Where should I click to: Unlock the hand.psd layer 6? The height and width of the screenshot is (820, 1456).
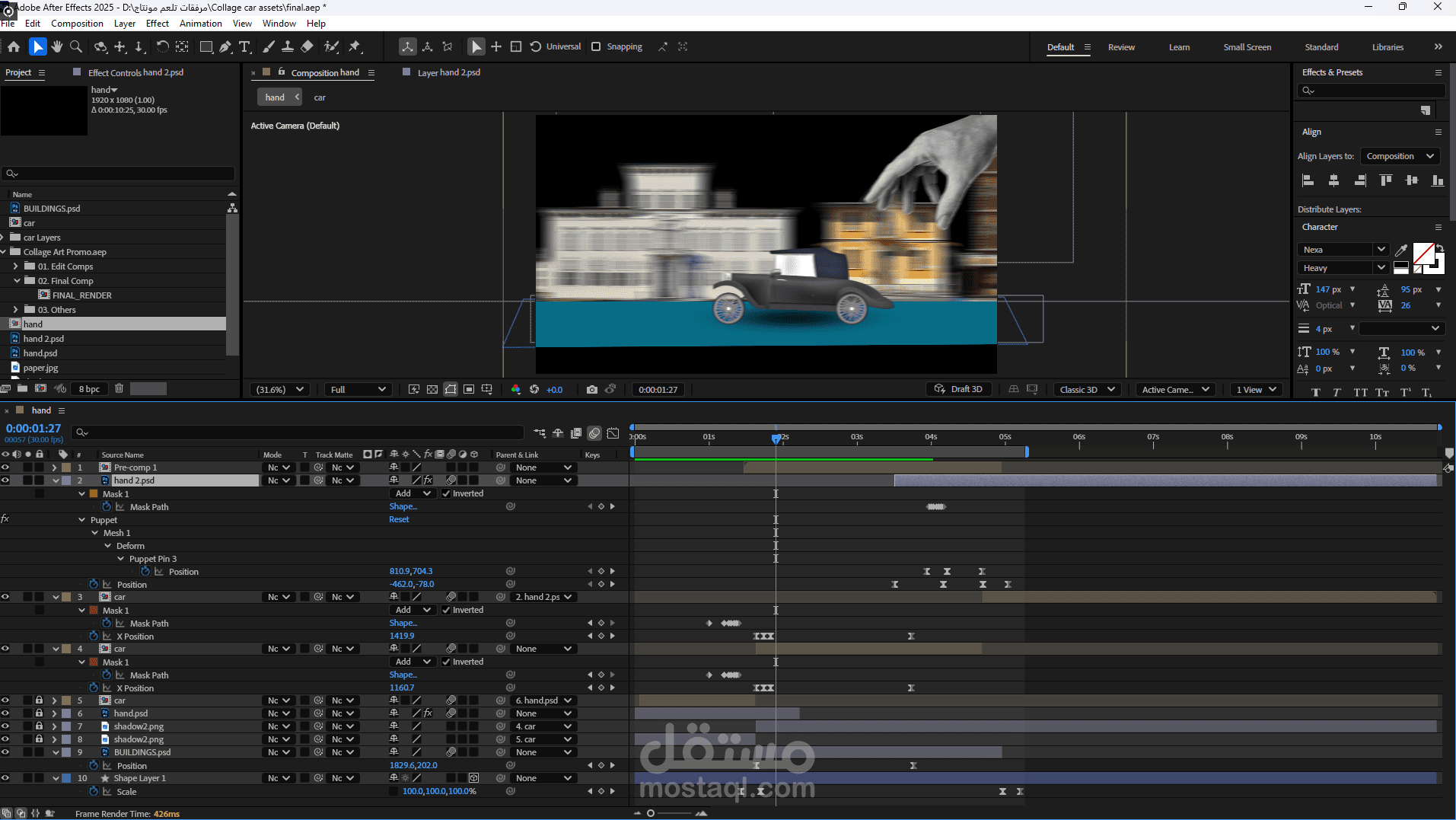click(x=39, y=713)
